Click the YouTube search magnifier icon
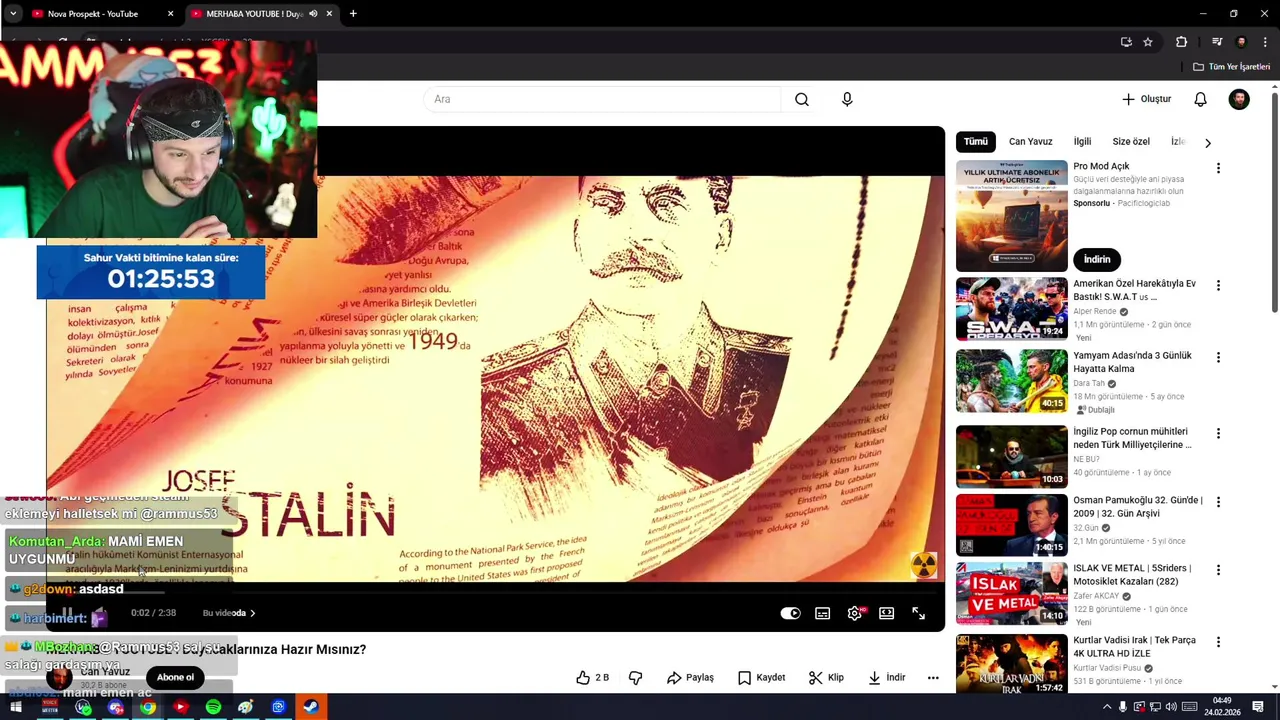The width and height of the screenshot is (1280, 720). tap(802, 99)
